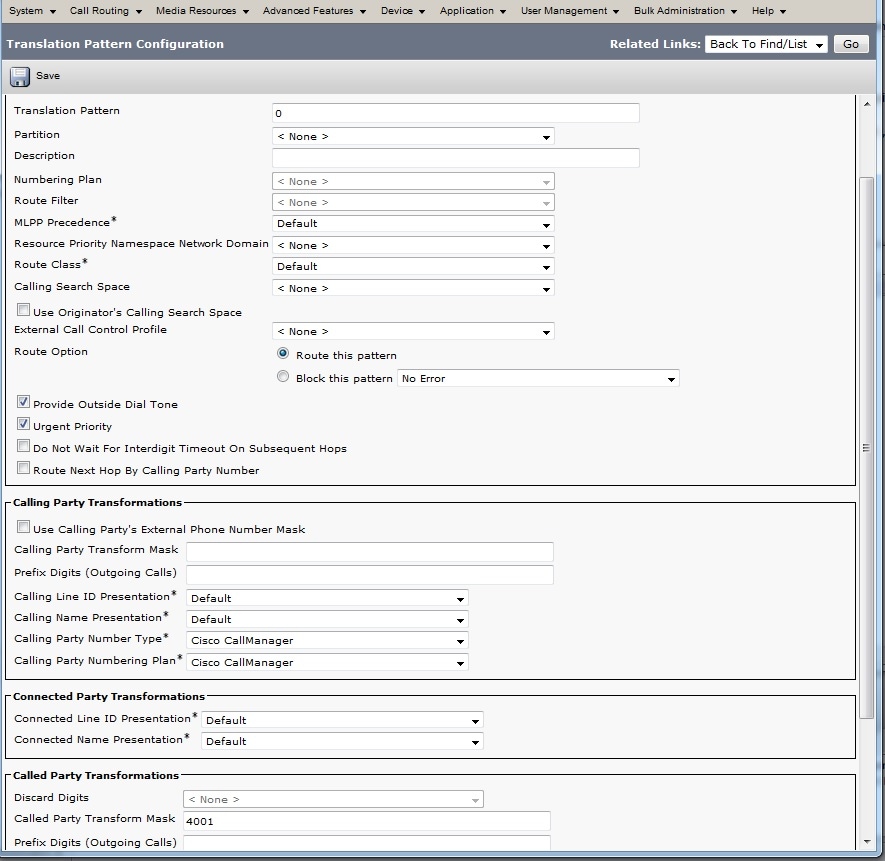This screenshot has height=861, width=885.
Task: Open the Media Resources menu
Action: coord(202,11)
